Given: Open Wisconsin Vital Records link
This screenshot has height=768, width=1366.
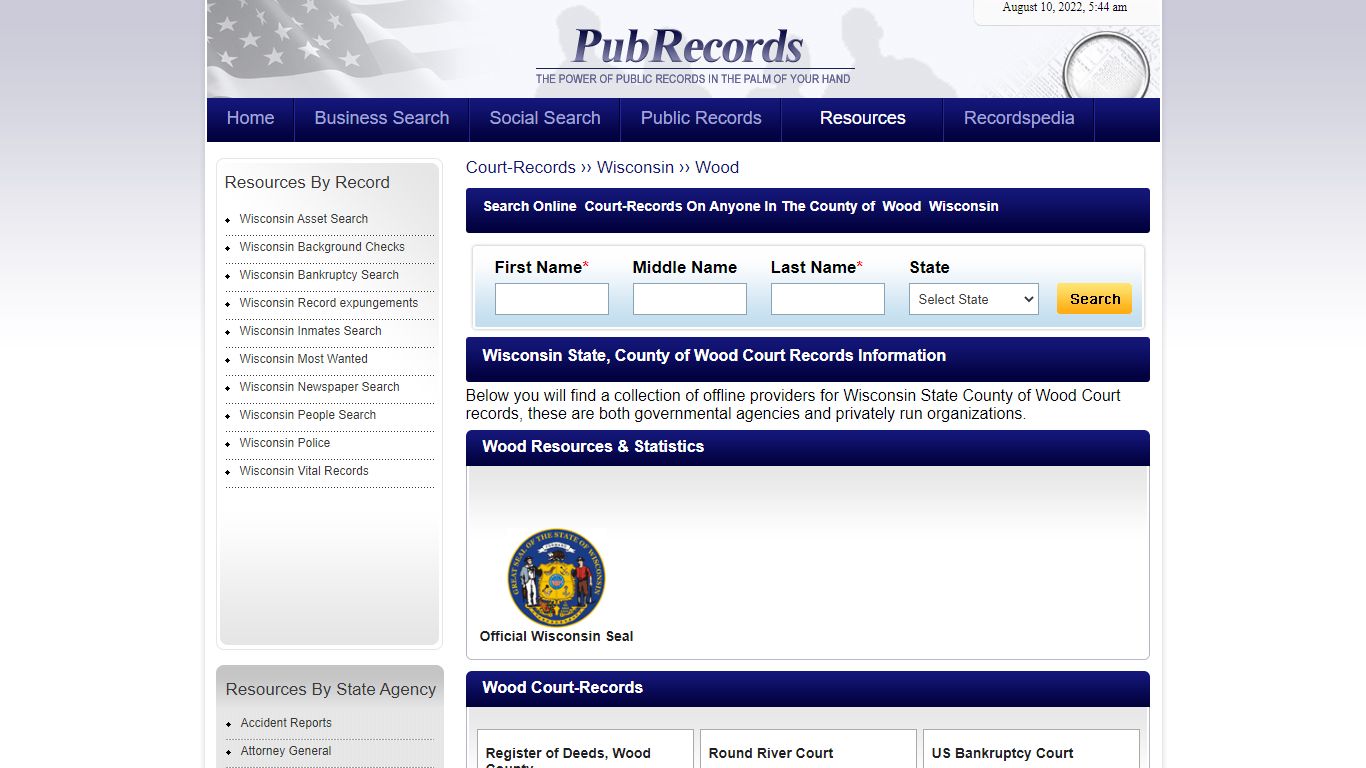Looking at the screenshot, I should pyautogui.click(x=304, y=471).
